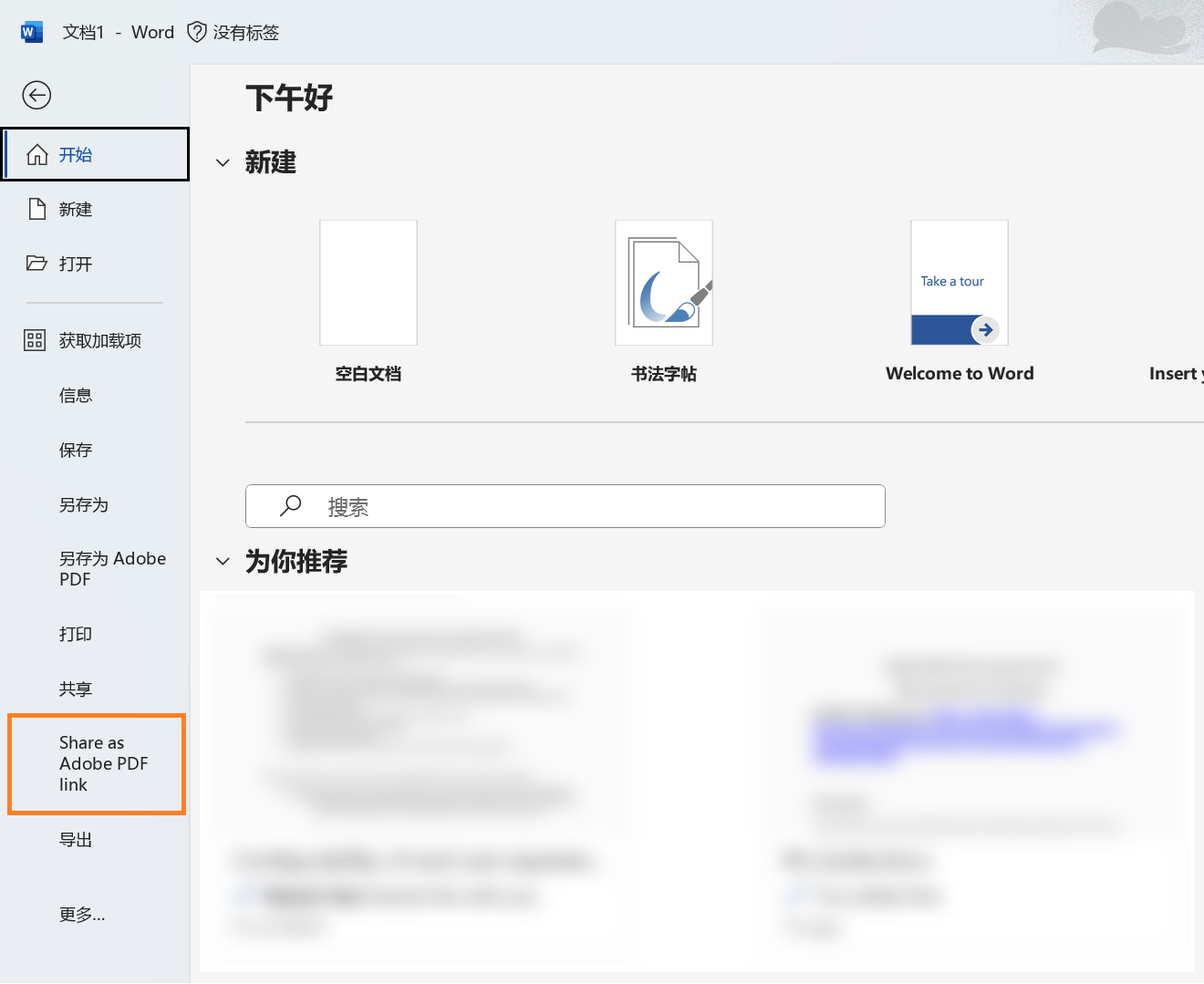Viewport: 1204px width, 984px height.
Task: Open the 导出 export page
Action: (x=76, y=839)
